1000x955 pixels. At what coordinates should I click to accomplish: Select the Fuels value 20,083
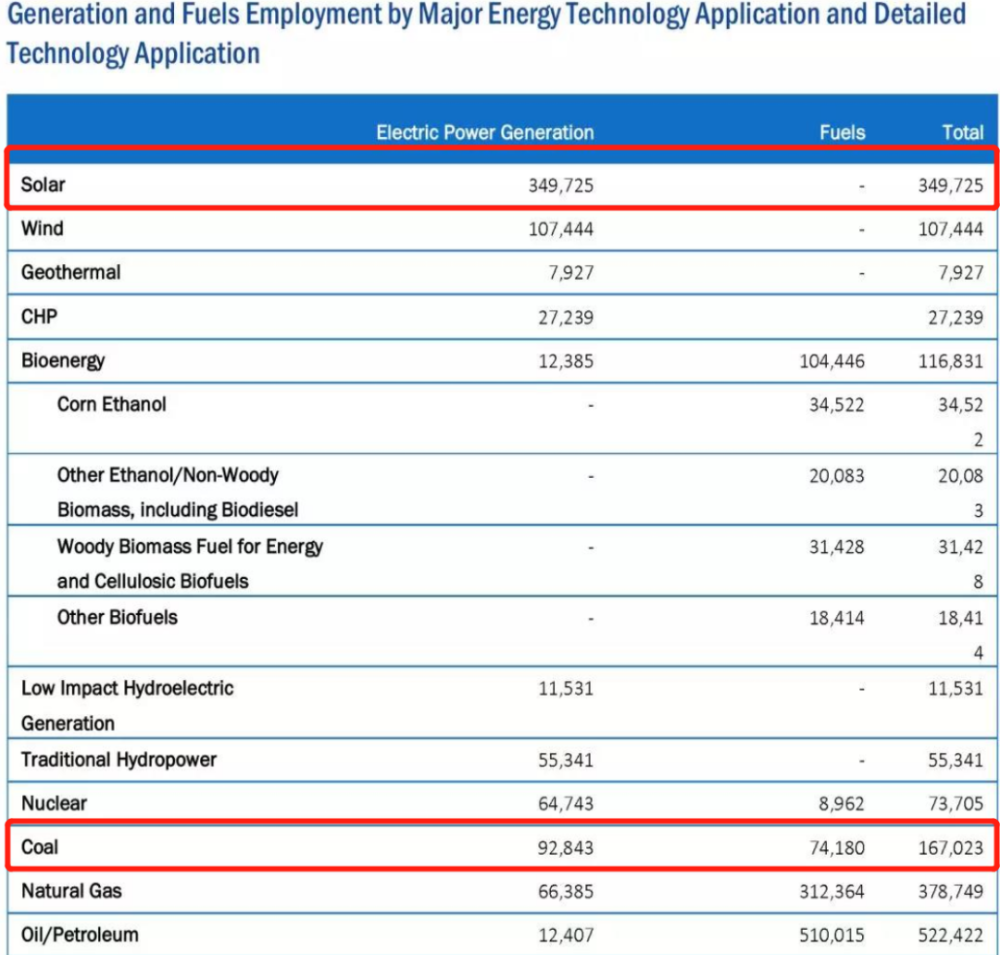pyautogui.click(x=837, y=476)
